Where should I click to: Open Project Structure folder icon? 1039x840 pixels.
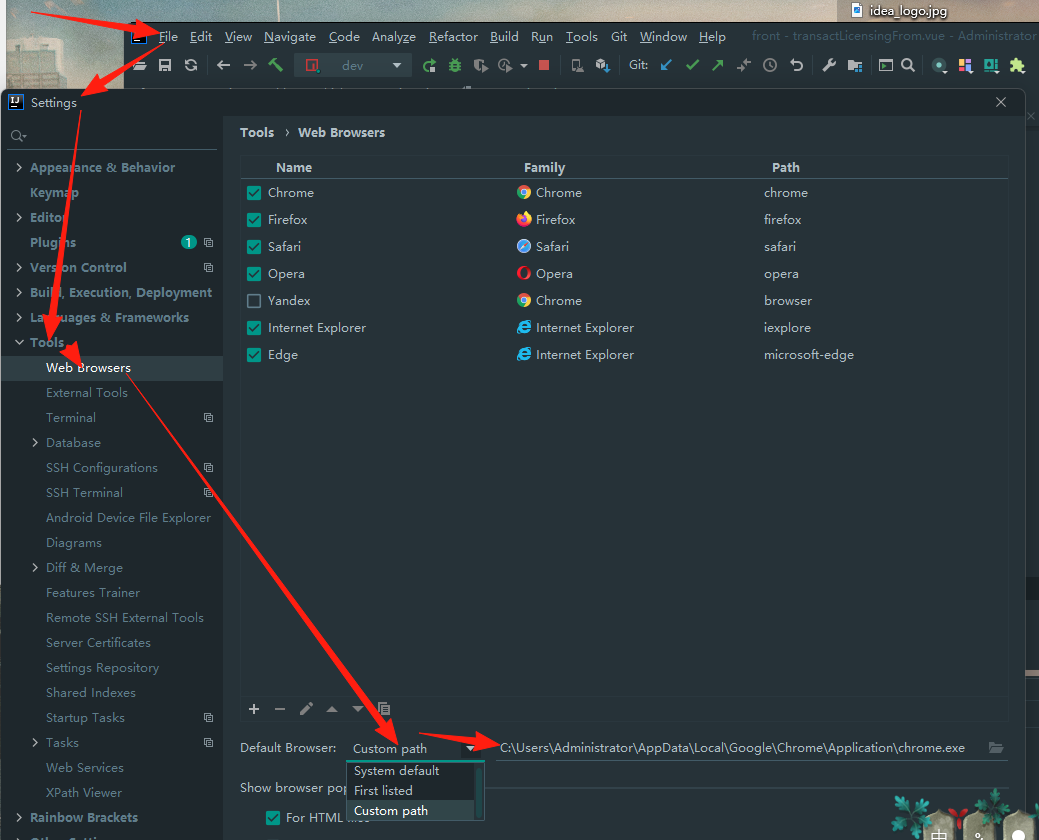pos(855,65)
